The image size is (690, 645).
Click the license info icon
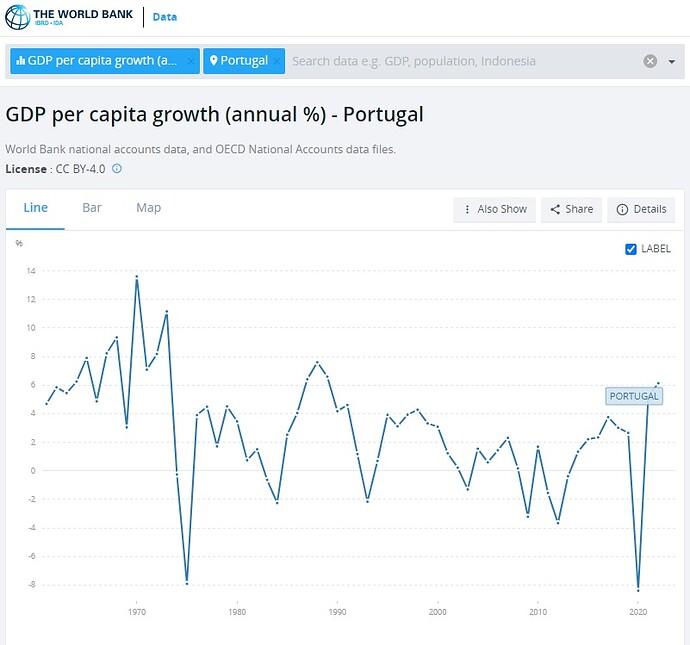pos(117,169)
